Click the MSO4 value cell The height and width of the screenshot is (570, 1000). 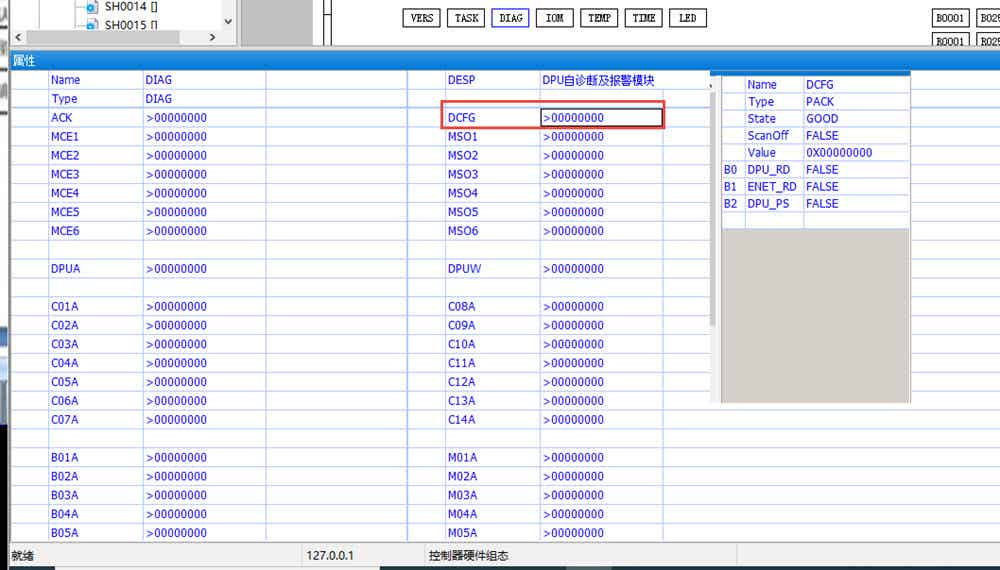pyautogui.click(x=601, y=193)
